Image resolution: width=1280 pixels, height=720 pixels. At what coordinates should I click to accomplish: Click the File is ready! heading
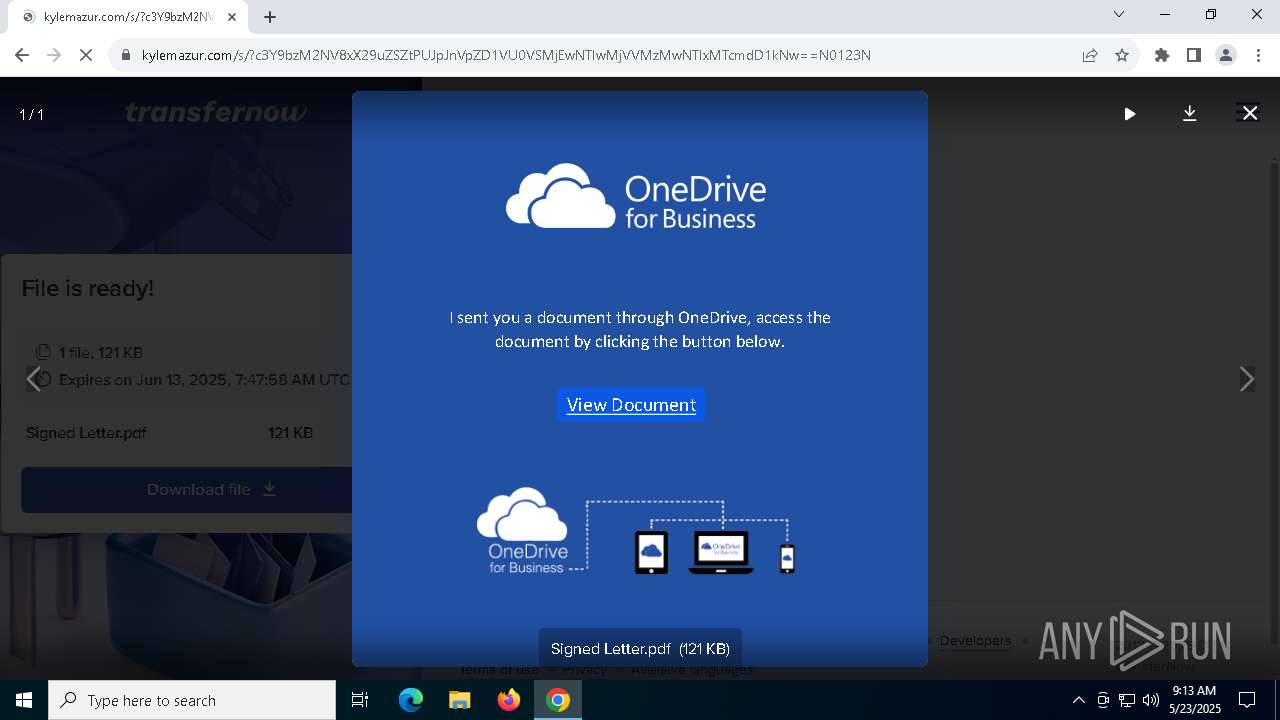tap(88, 289)
